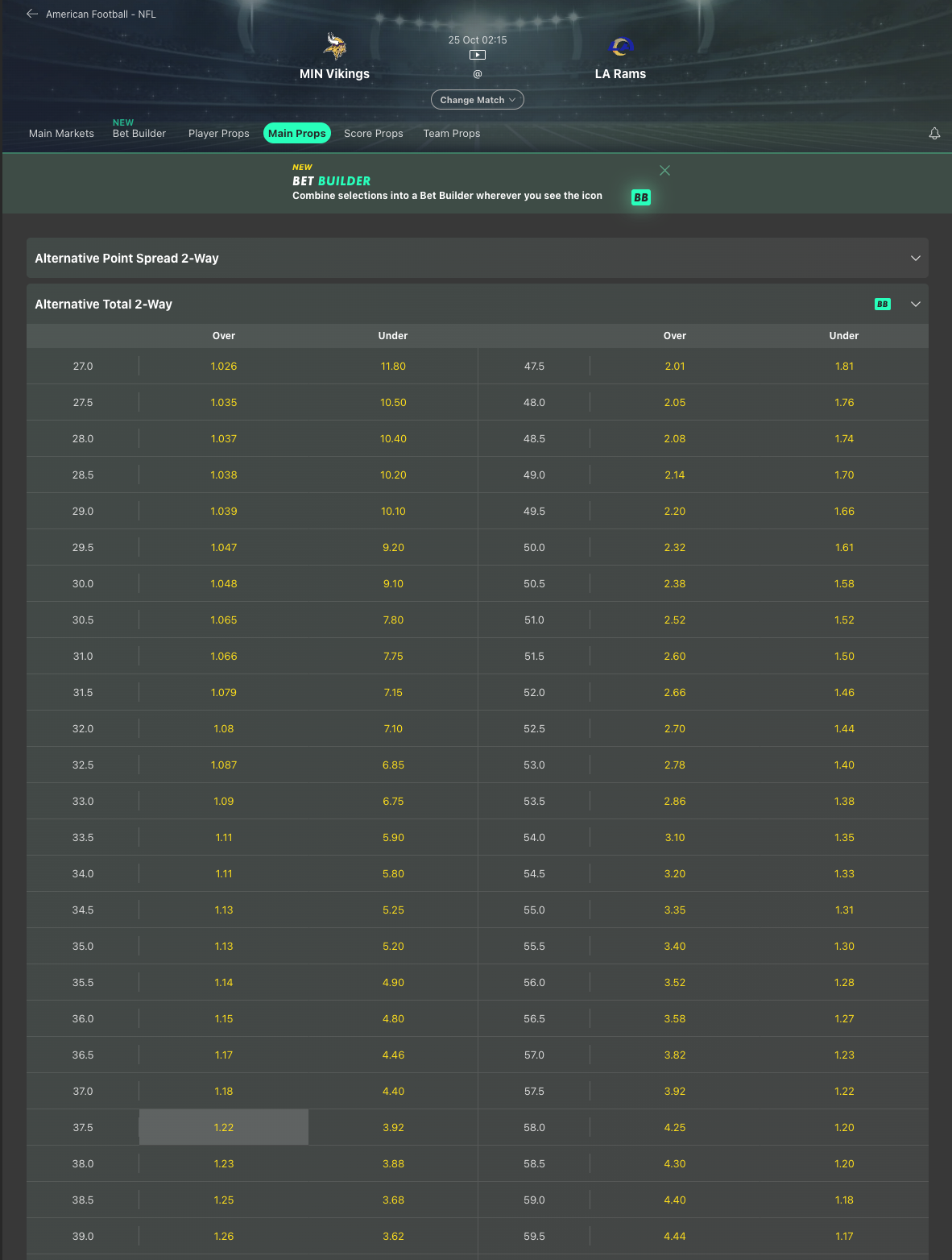This screenshot has width=952, height=1260.
Task: Click the 48.5 total line label
Action: click(534, 438)
